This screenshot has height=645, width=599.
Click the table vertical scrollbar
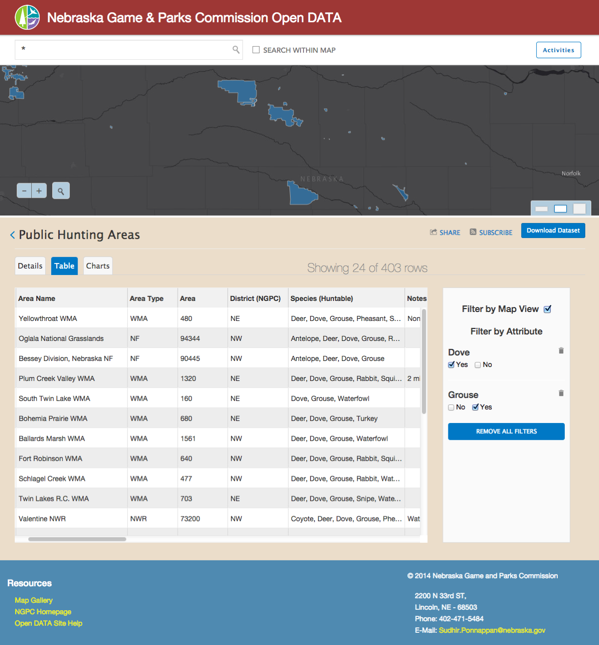pyautogui.click(x=424, y=362)
